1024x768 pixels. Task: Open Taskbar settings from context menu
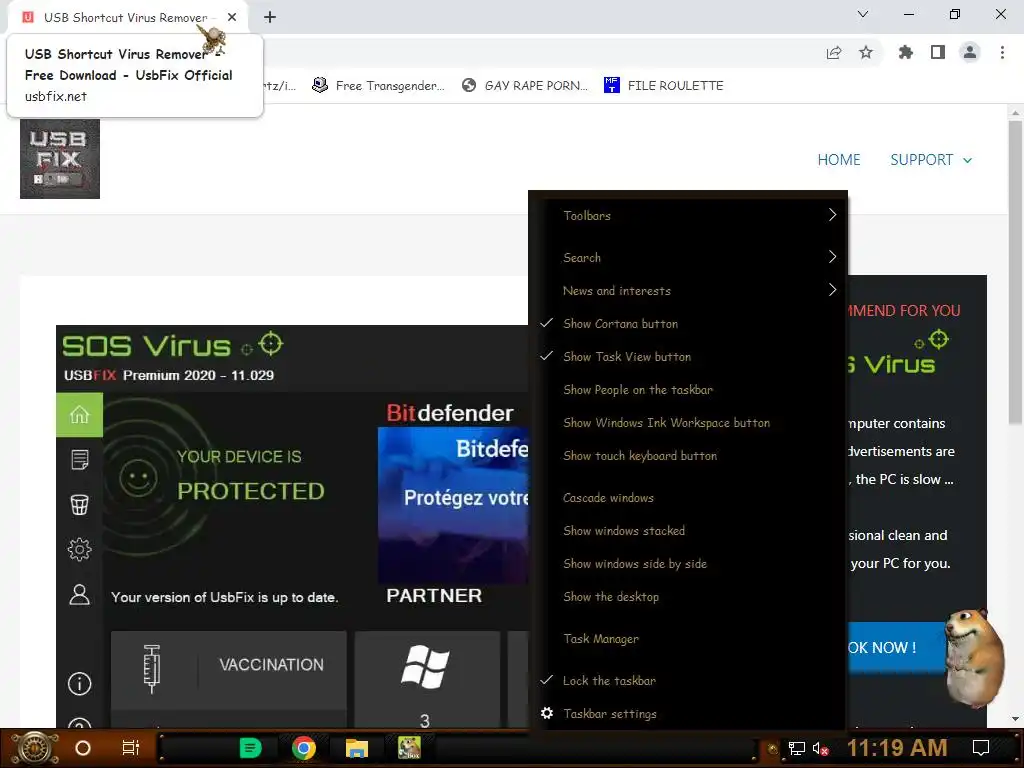click(688, 714)
